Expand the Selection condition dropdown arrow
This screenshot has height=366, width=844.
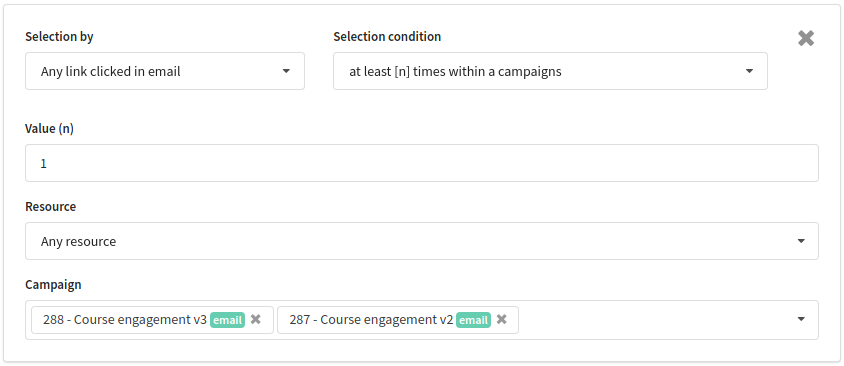coord(749,71)
